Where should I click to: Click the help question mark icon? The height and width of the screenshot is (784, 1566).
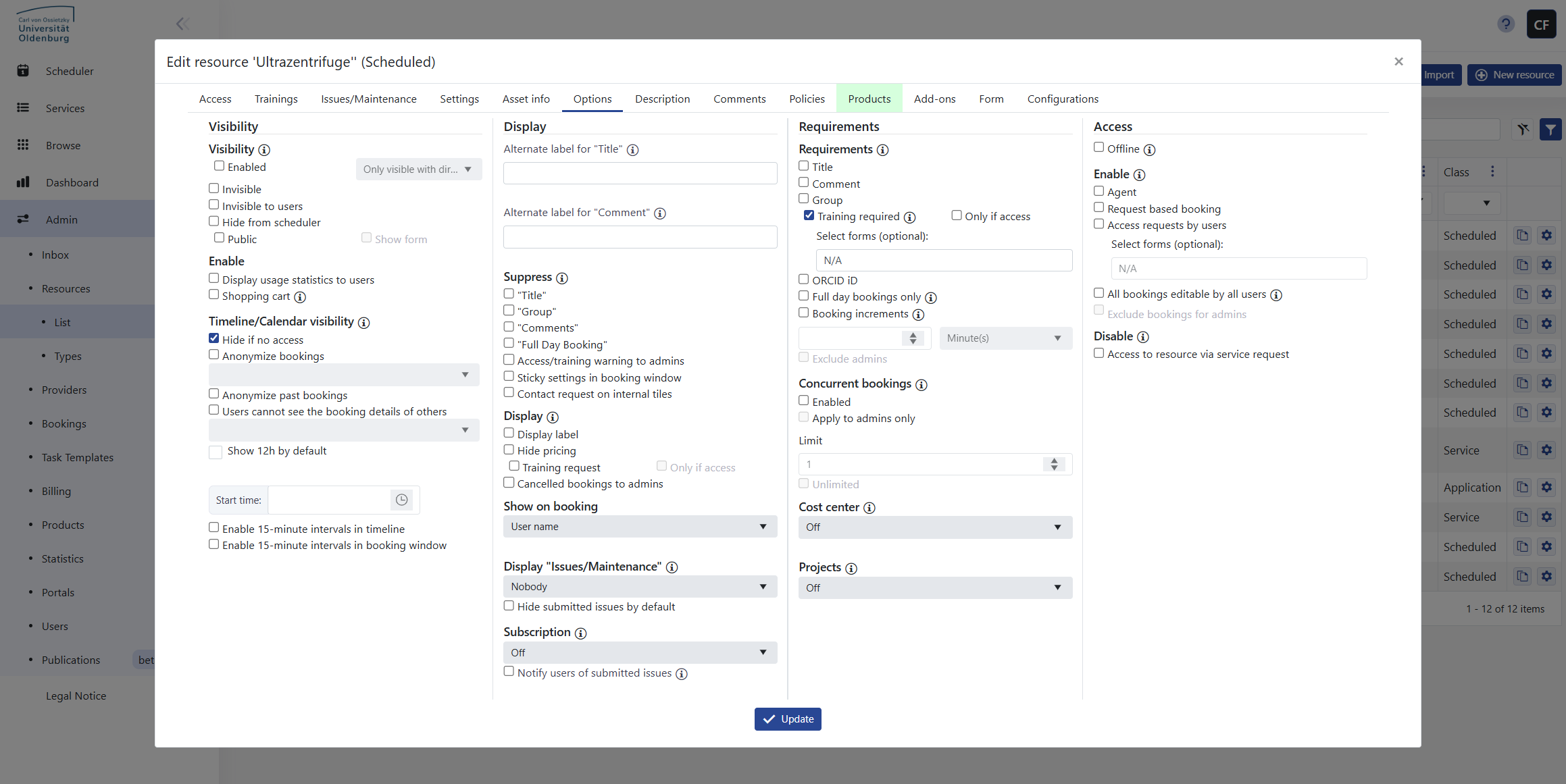point(1506,24)
